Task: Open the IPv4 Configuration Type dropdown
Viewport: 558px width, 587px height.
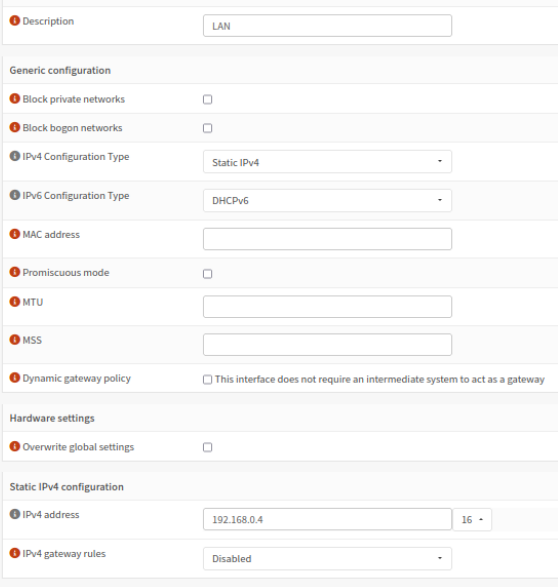Action: click(327, 162)
